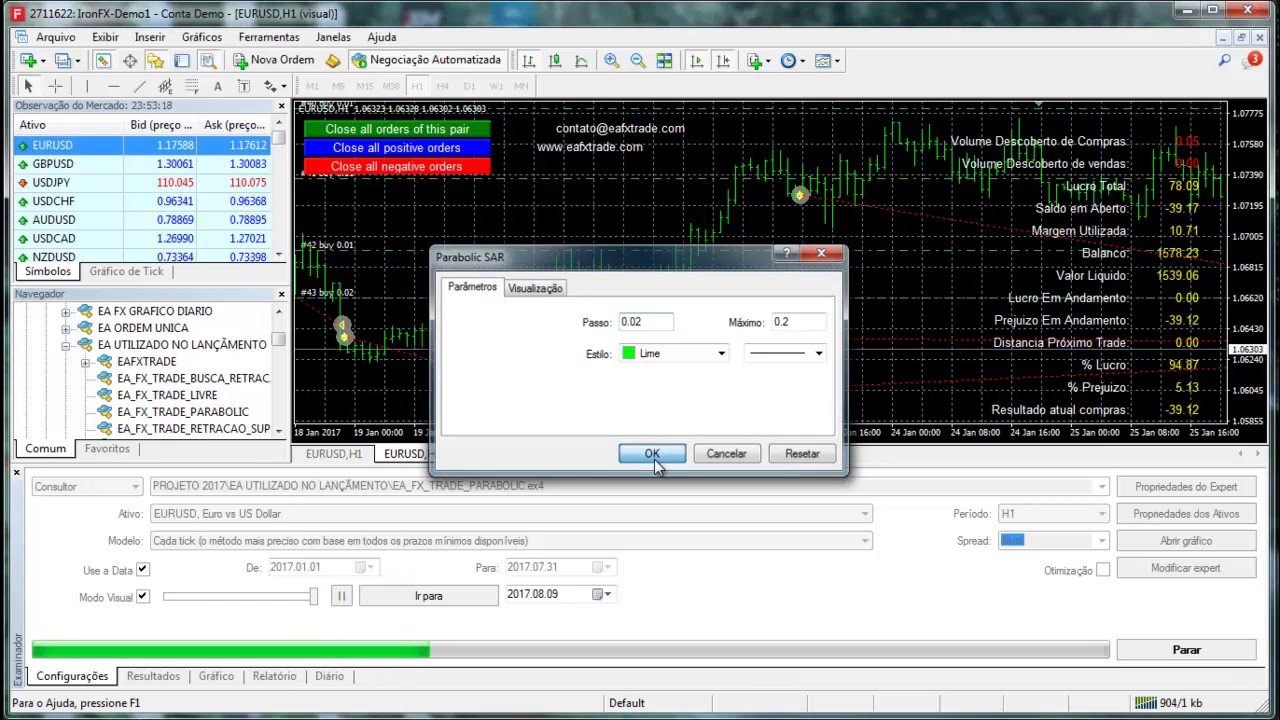Select the vertical line drawing tool

pos(87,87)
